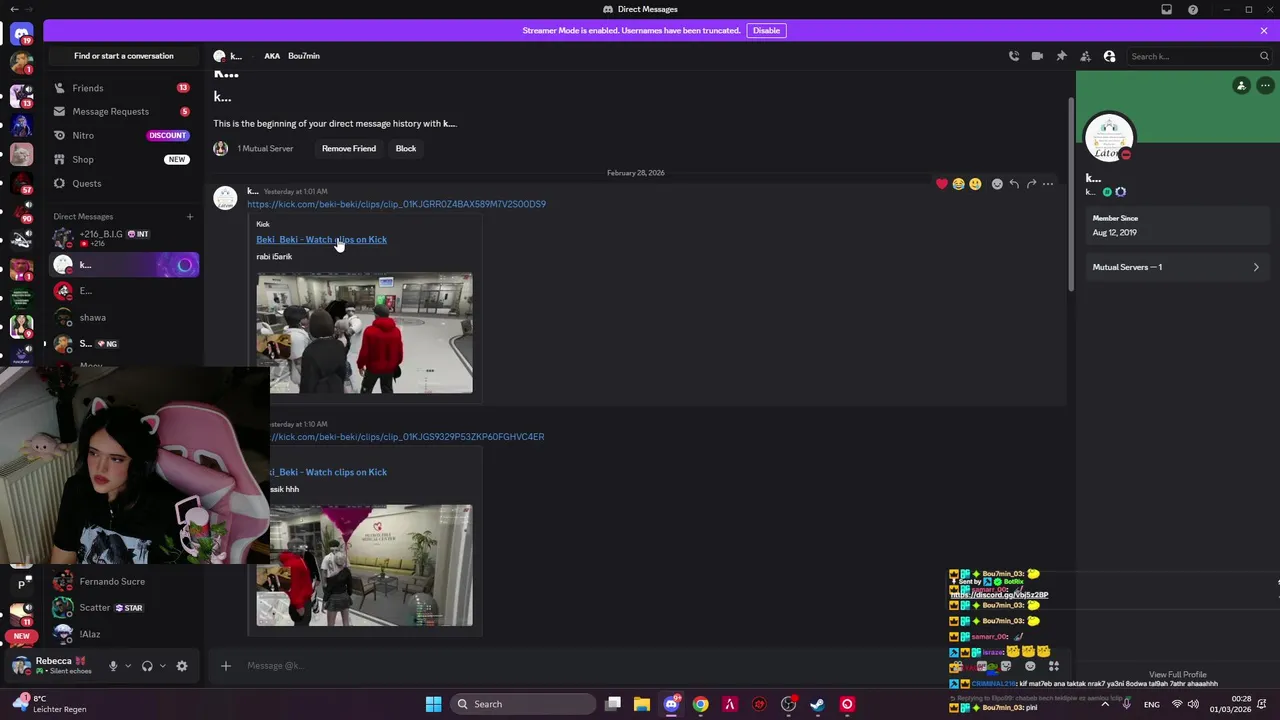1280x720 pixels.
Task: Open the Friends tab
Action: 123,88
